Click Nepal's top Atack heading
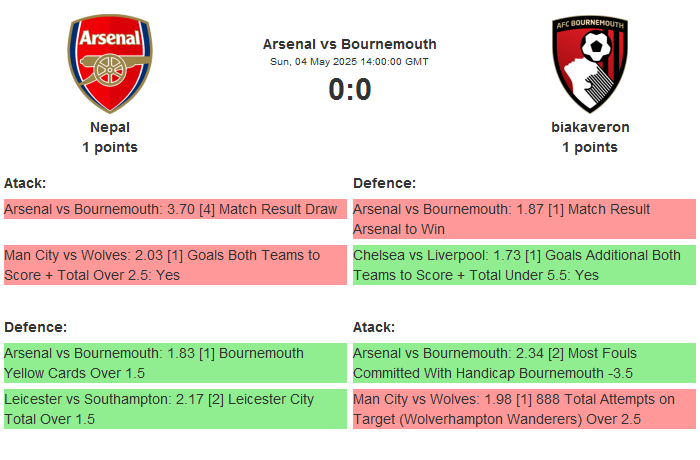The width and height of the screenshot is (700, 460). point(26,183)
